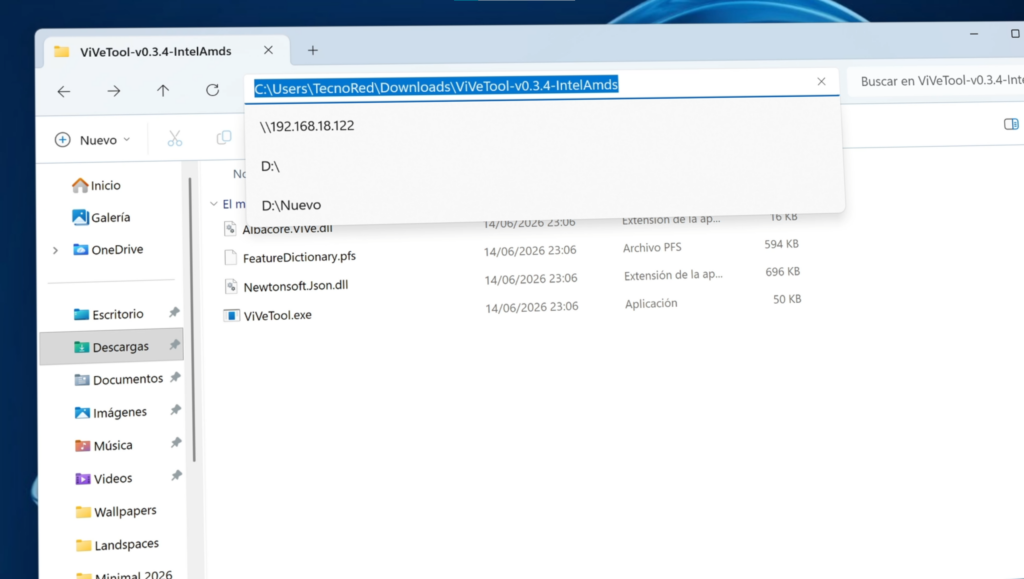Click the 50 KB size cell

click(x=787, y=299)
